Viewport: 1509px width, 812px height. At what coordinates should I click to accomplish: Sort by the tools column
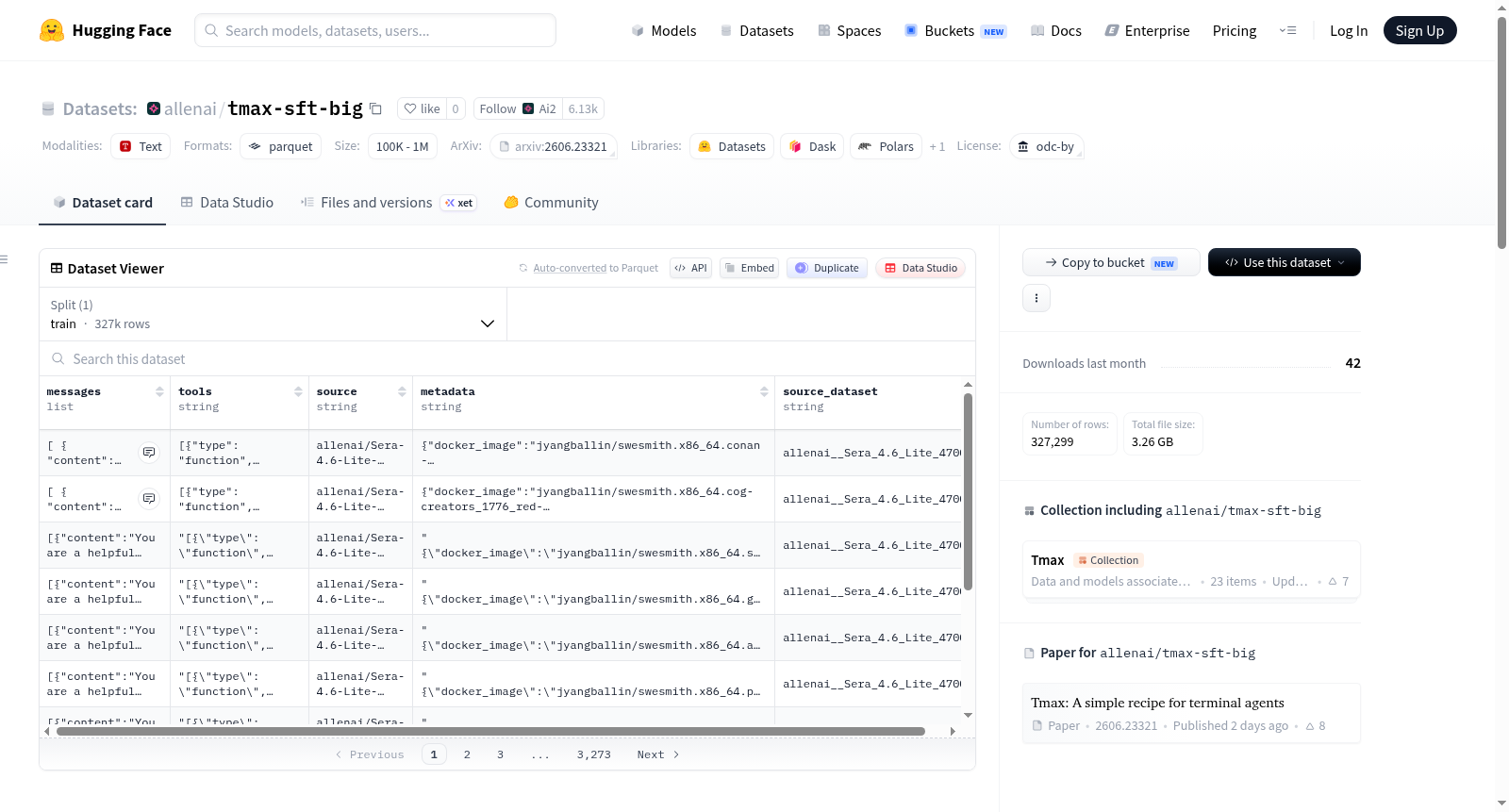tap(298, 391)
